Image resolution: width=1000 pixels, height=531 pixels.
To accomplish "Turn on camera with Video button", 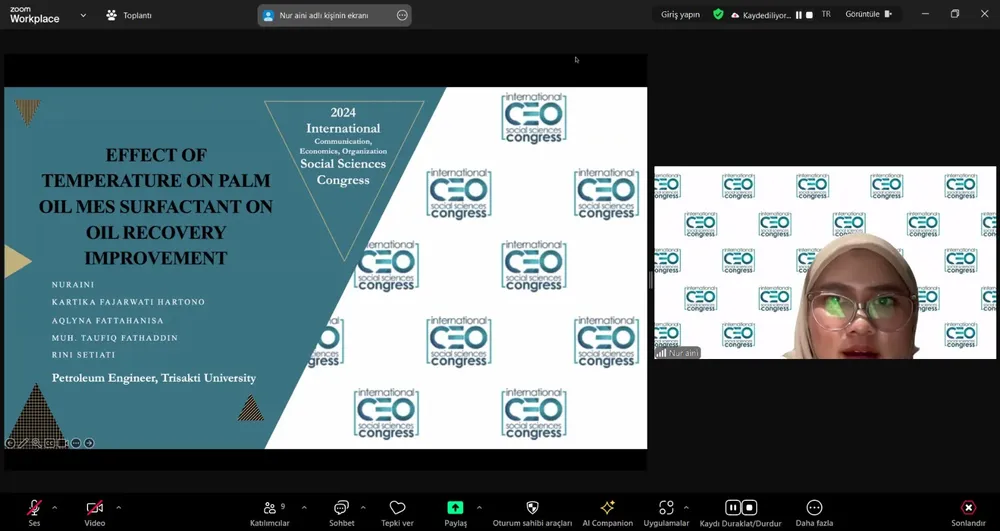I will (94, 508).
